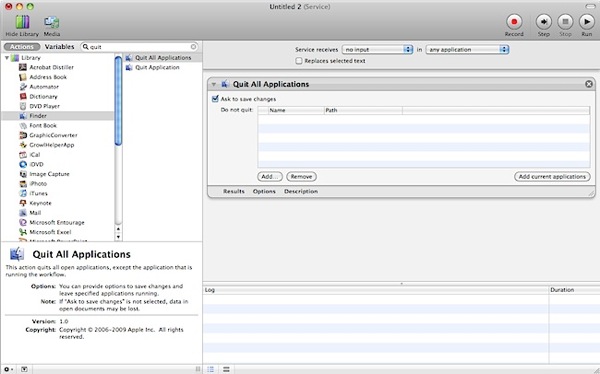600x374 pixels.
Task: Clear the search field text
Action: 193,47
